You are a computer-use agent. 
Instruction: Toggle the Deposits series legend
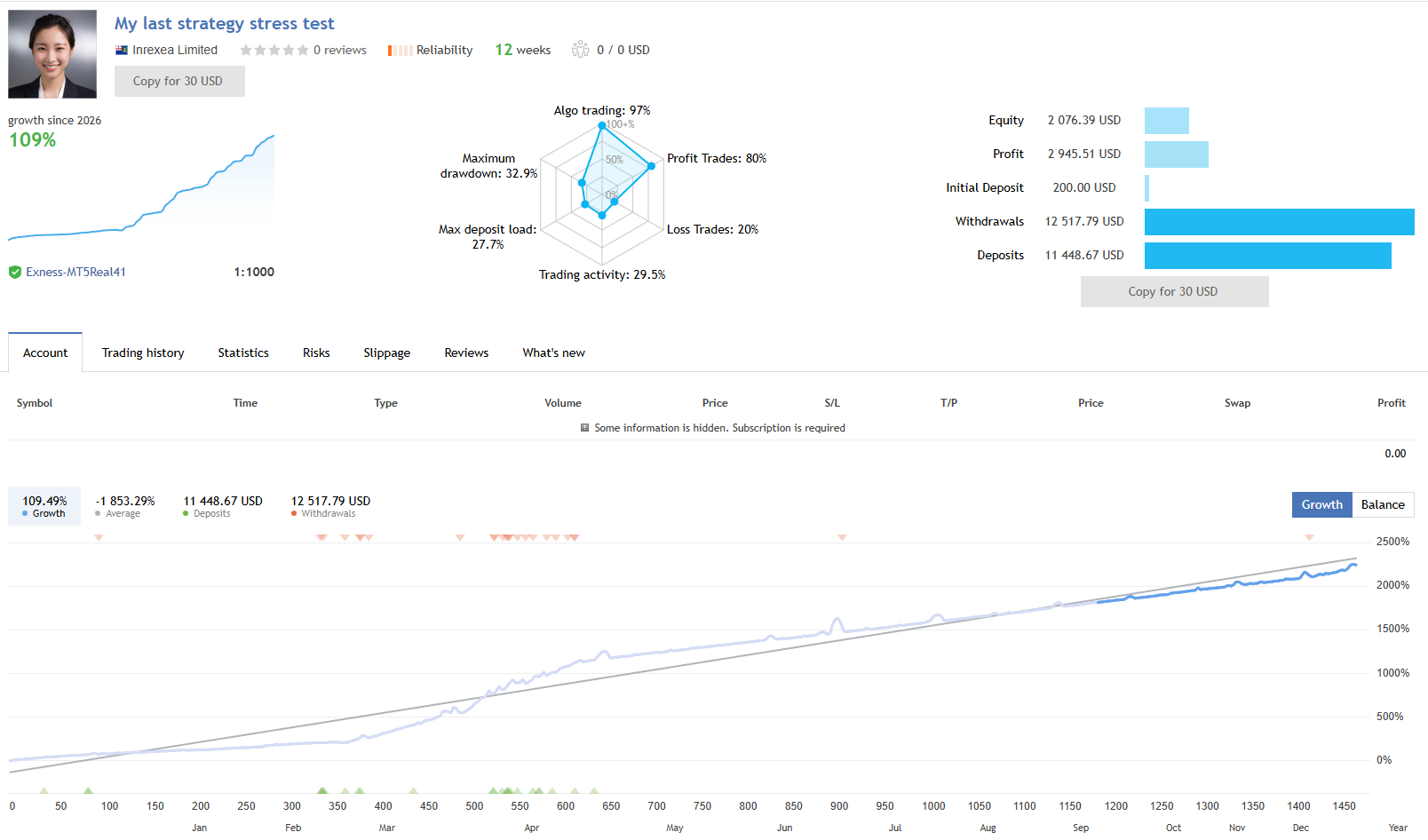click(x=223, y=506)
